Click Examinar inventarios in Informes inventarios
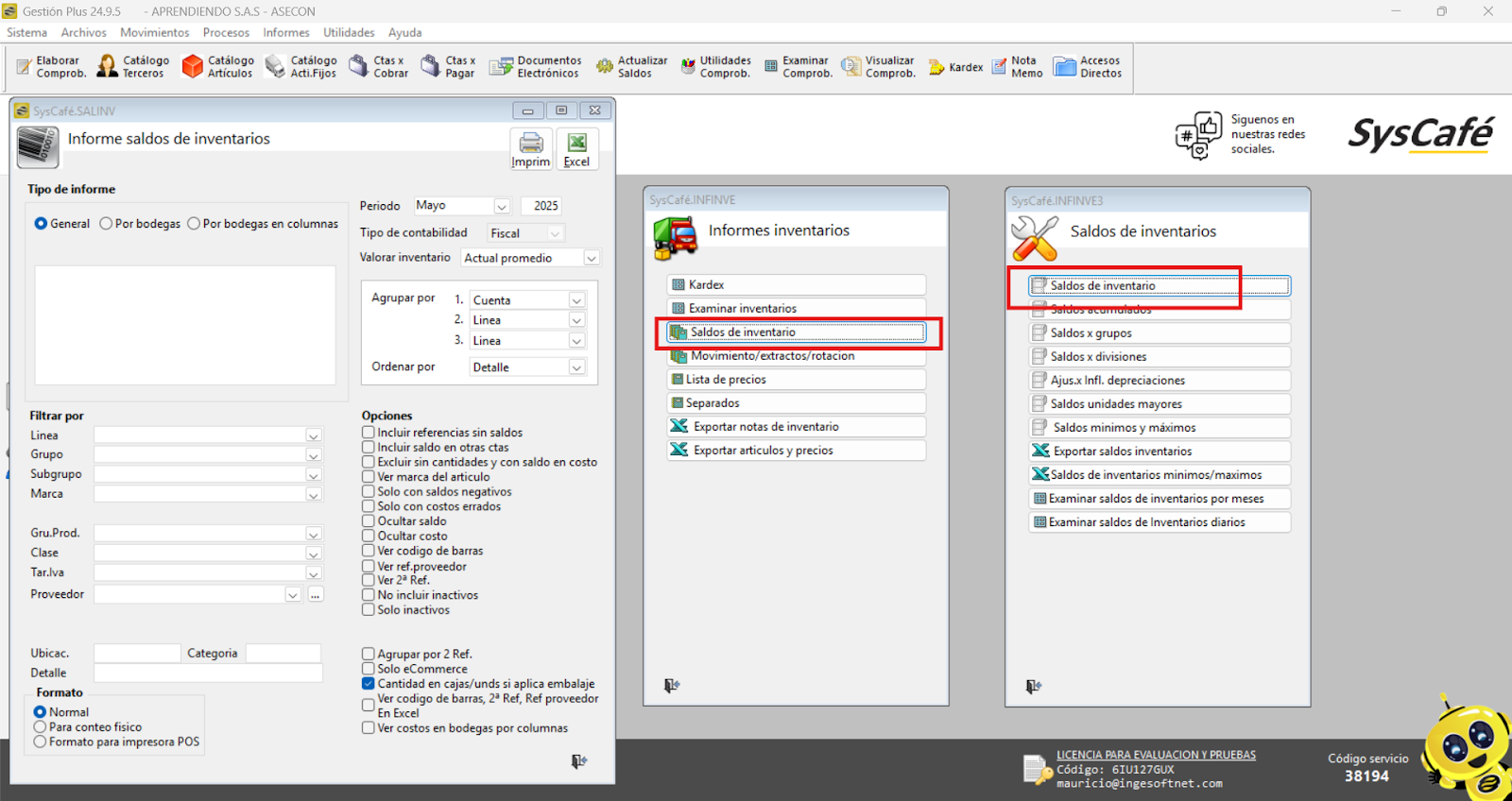This screenshot has width=1512, height=801. (742, 309)
